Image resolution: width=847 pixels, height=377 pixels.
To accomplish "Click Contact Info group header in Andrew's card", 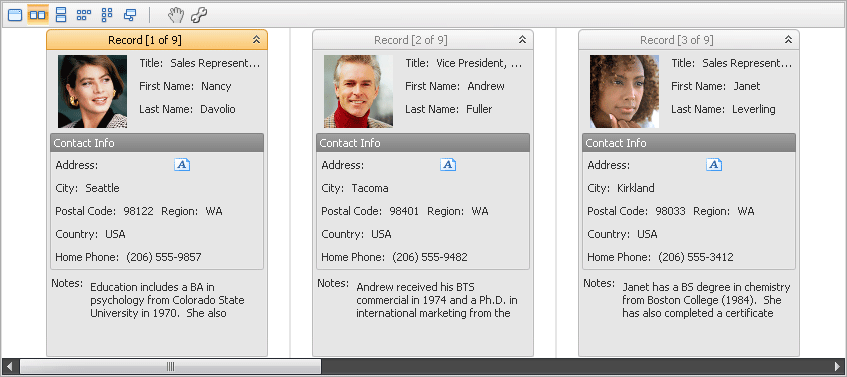I will point(422,143).
